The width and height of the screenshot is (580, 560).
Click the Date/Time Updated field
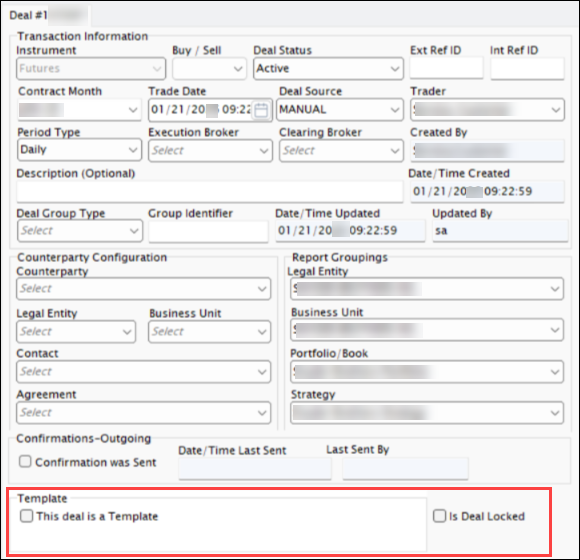click(350, 231)
